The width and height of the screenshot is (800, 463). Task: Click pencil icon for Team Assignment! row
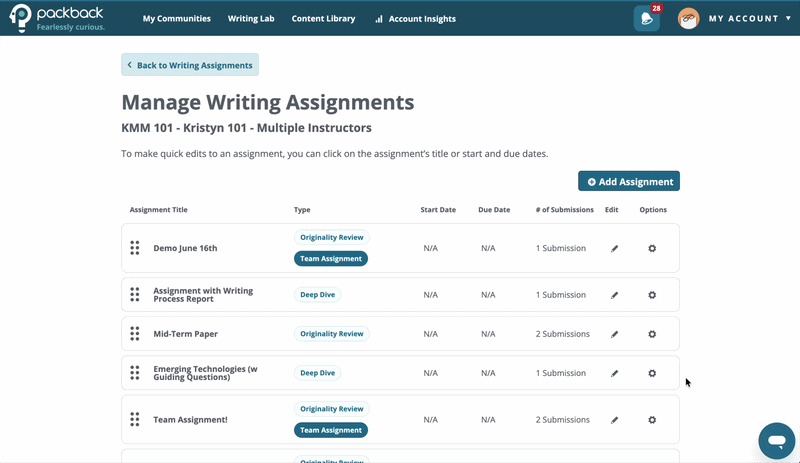tap(614, 420)
